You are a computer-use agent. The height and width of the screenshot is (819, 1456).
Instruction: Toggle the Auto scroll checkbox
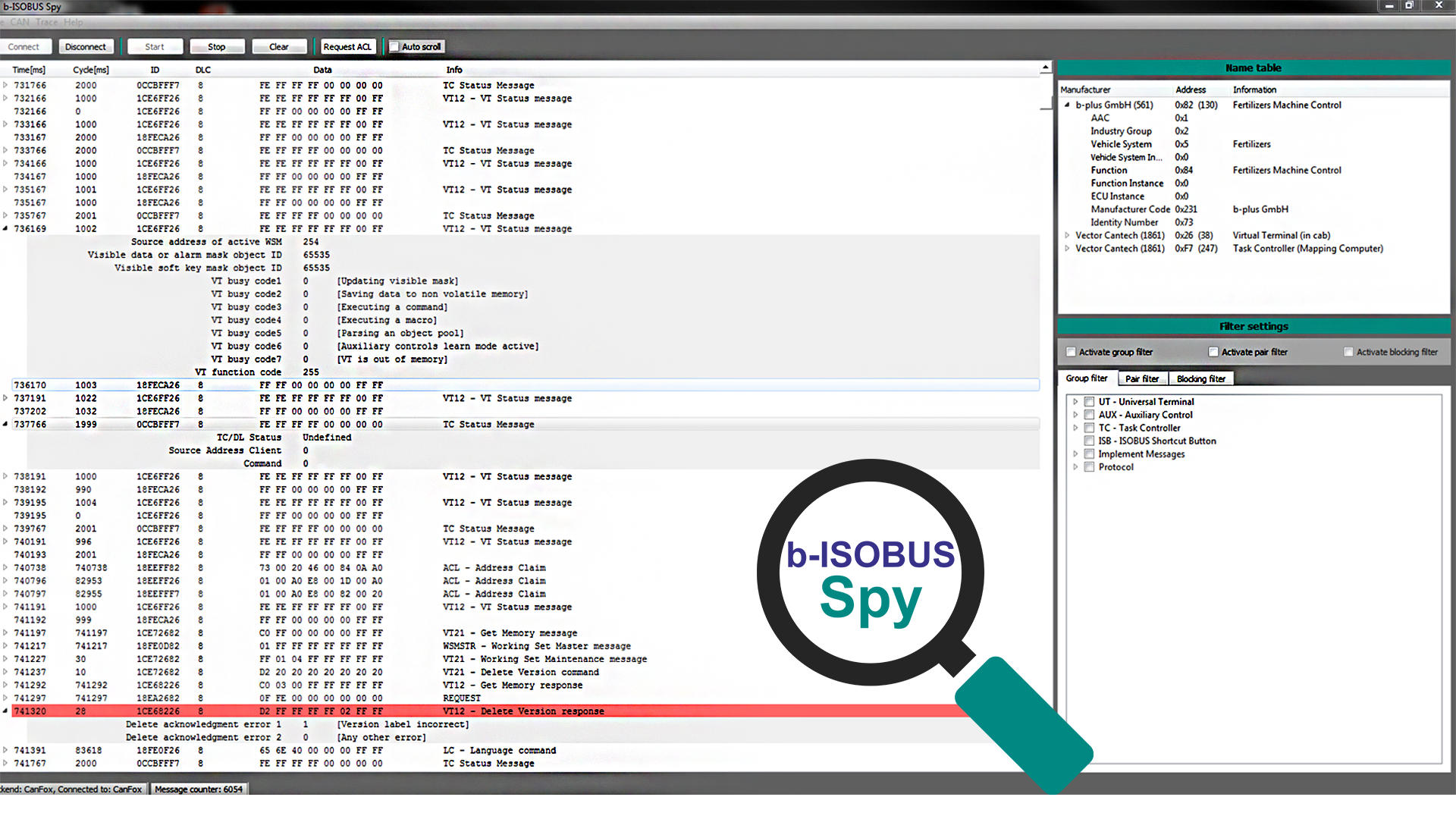pyautogui.click(x=394, y=47)
